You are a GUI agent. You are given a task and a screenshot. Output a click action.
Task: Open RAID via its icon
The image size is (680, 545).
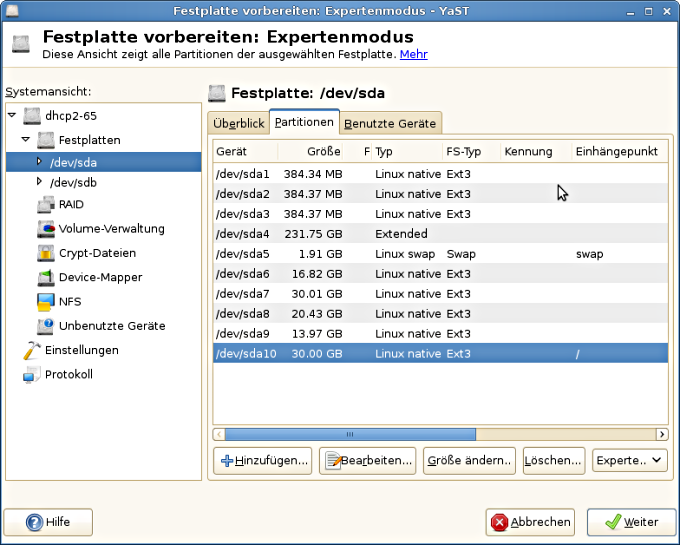[x=46, y=204]
